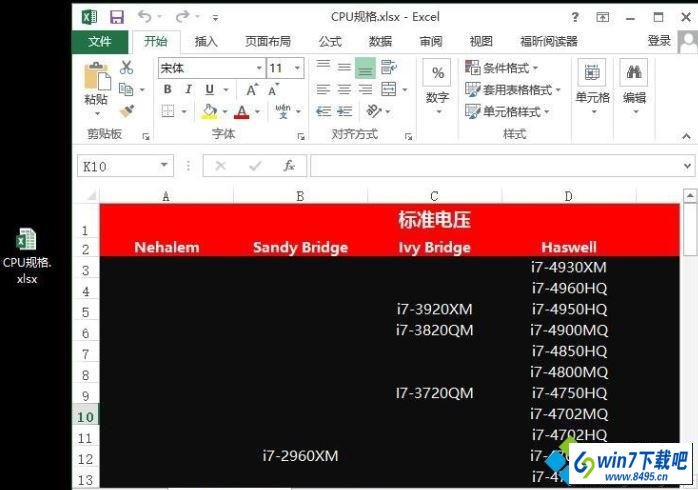Select cell containing i7-3920XM
Image resolution: width=698 pixels, height=490 pixels.
pos(434,309)
